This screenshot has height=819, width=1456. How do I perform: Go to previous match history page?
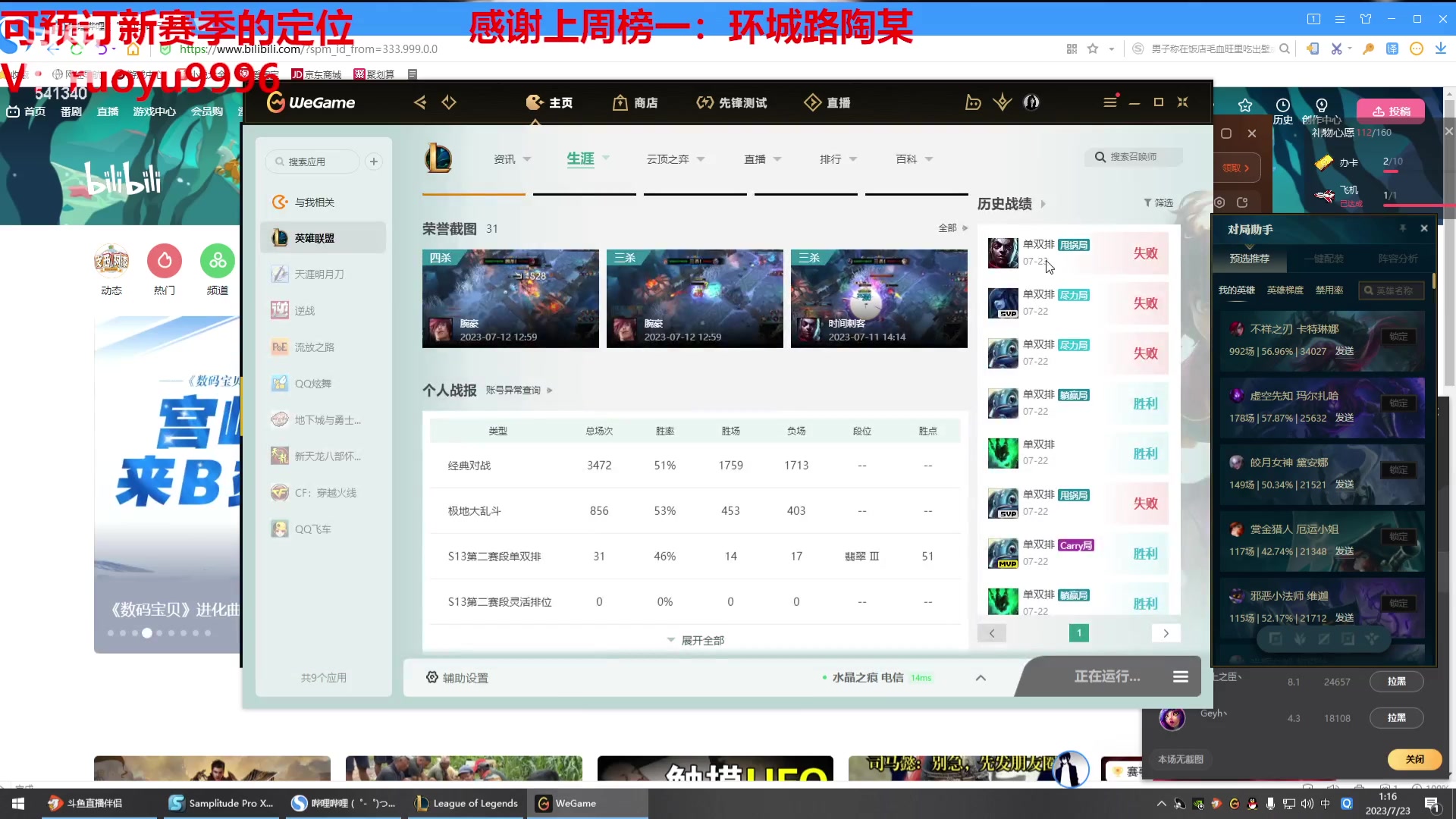coord(991,633)
